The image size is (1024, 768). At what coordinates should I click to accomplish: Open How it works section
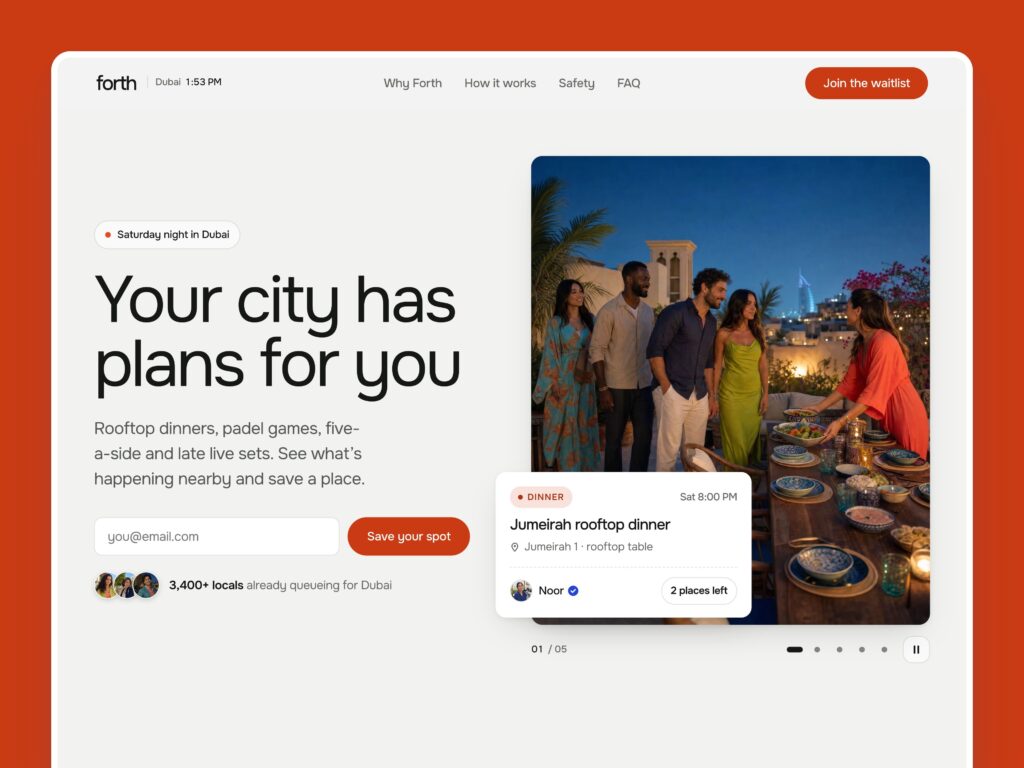(x=500, y=83)
